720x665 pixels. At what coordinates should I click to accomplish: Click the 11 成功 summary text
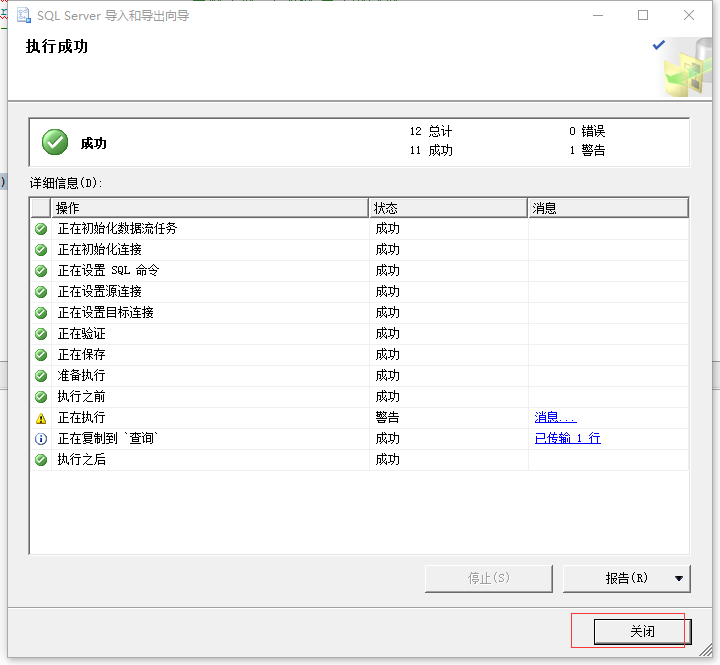431,150
